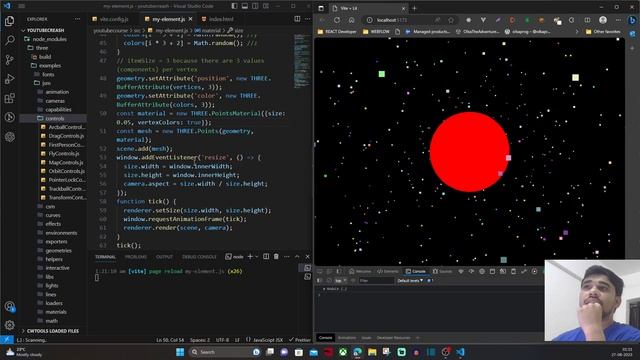Open the Source Control view in VS Code

[9, 60]
